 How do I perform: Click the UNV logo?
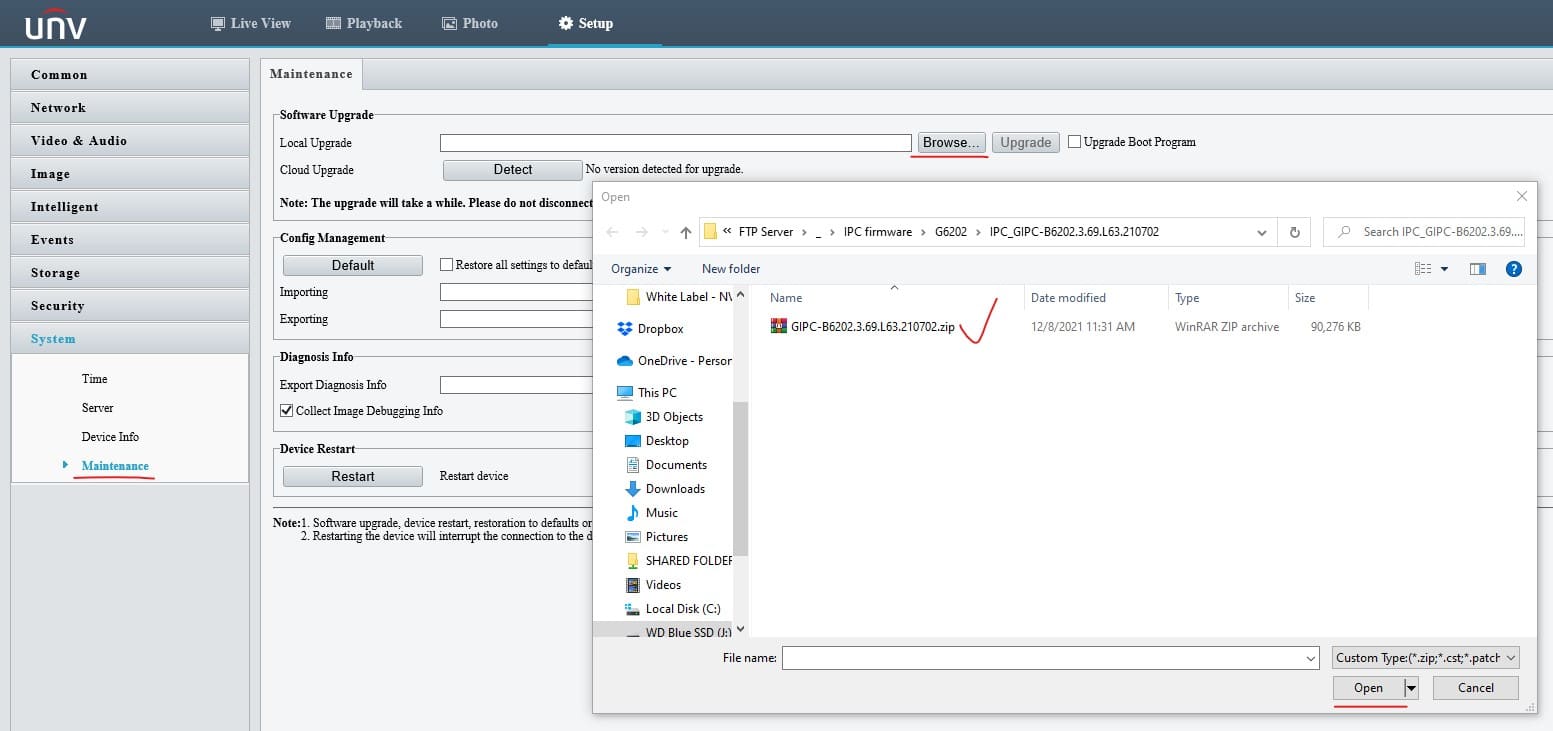(x=56, y=23)
